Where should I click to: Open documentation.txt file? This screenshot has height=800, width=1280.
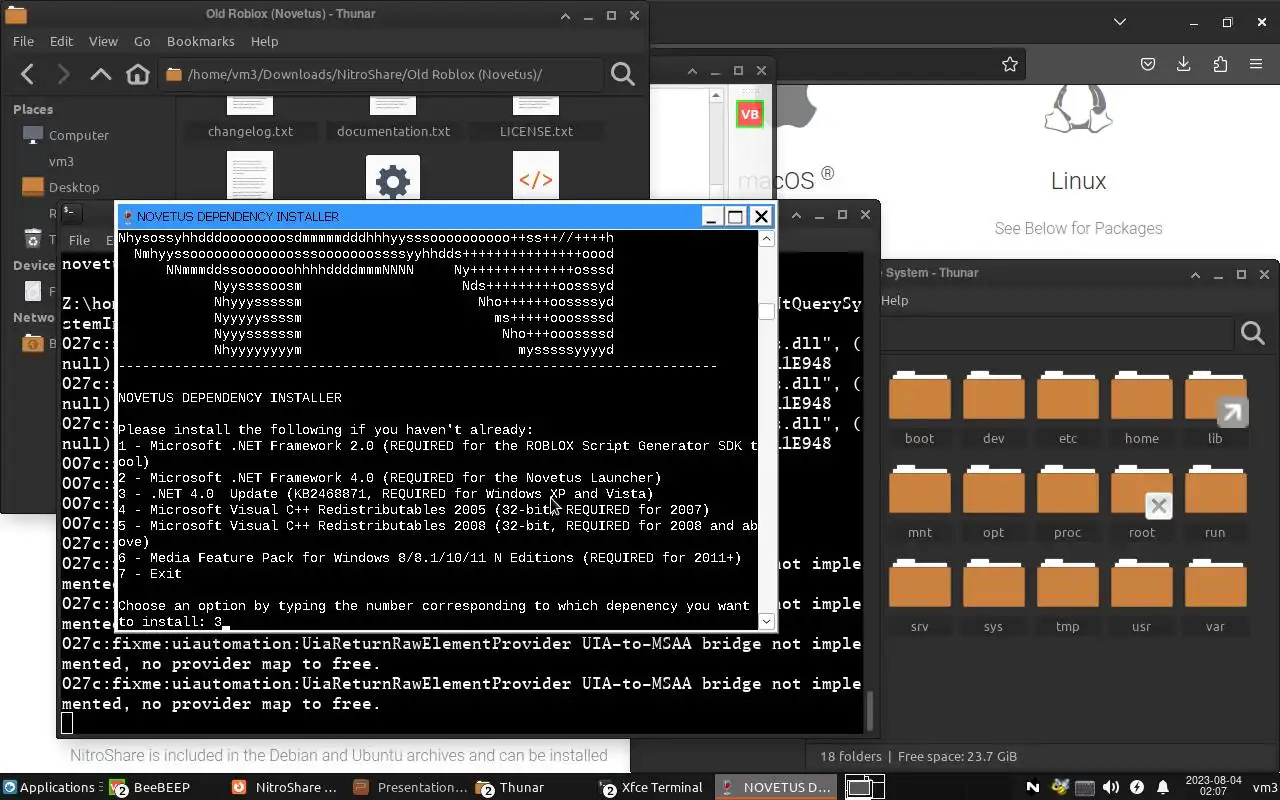click(x=393, y=131)
